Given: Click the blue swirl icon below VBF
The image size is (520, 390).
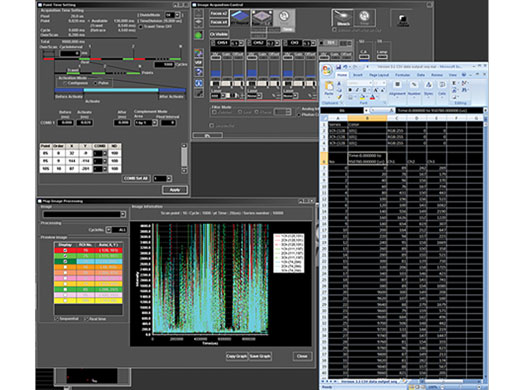Looking at the screenshot, I should tap(199, 72).
